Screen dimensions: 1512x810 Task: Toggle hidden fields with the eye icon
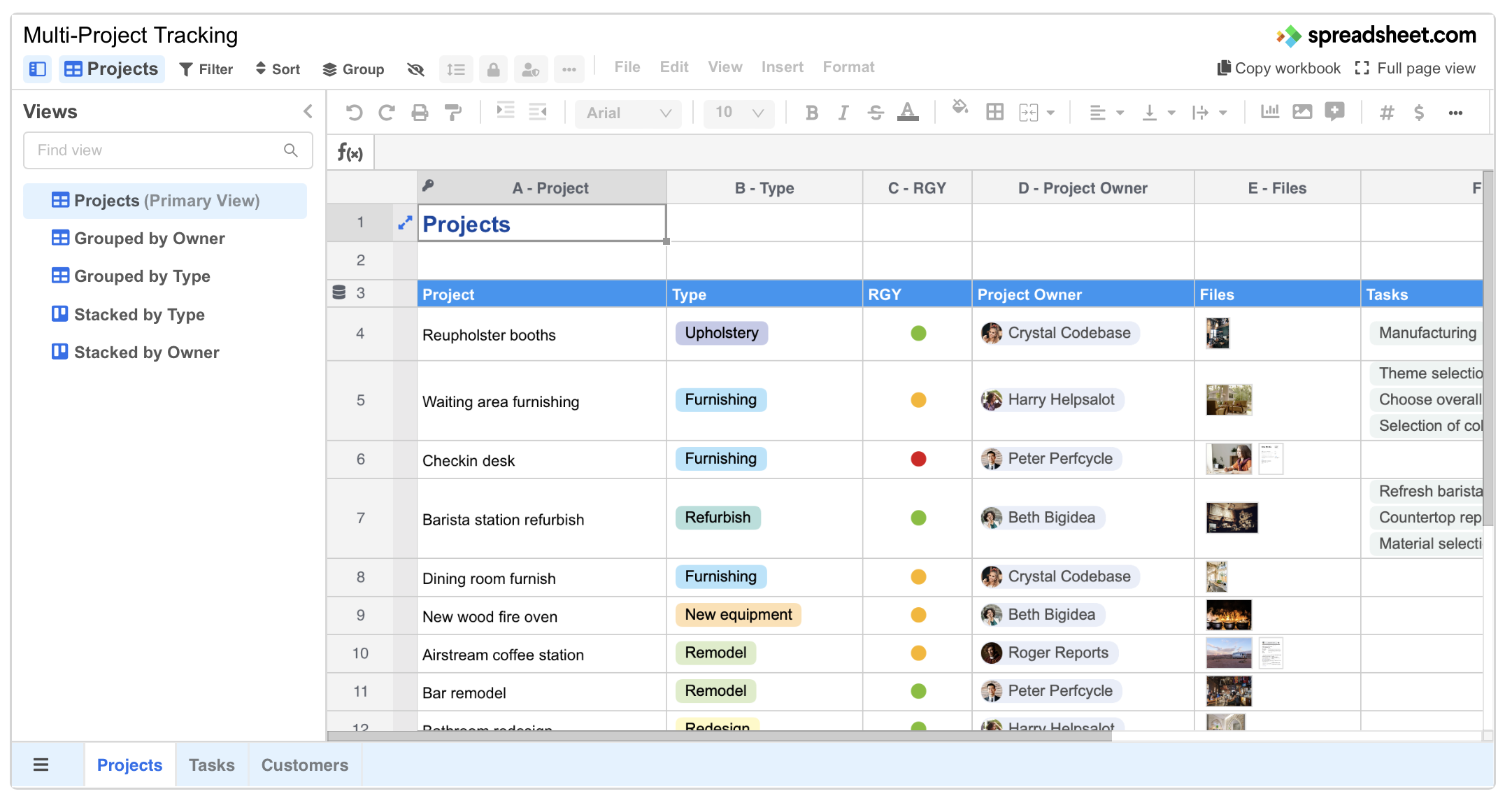click(x=415, y=69)
